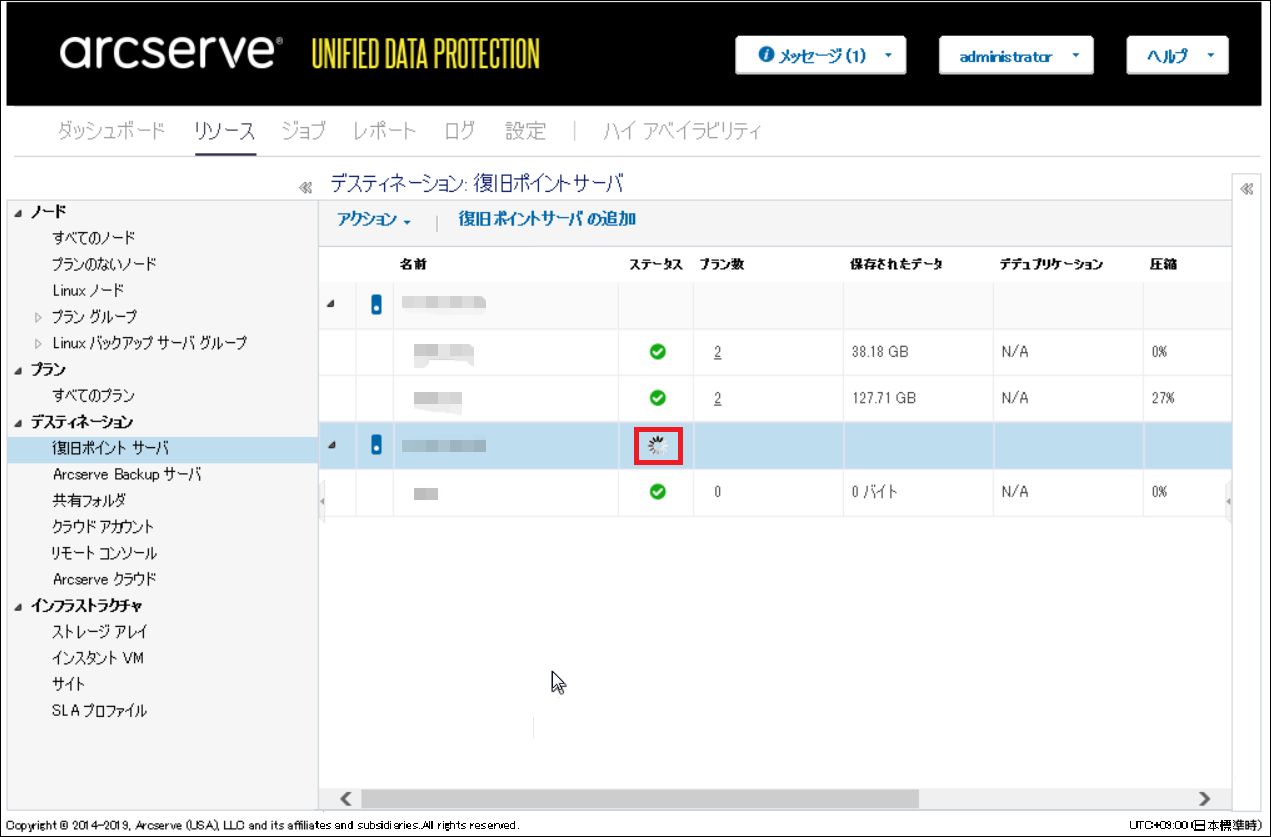Click the デデュプリケーション column header
1271x837 pixels.
point(1051,264)
